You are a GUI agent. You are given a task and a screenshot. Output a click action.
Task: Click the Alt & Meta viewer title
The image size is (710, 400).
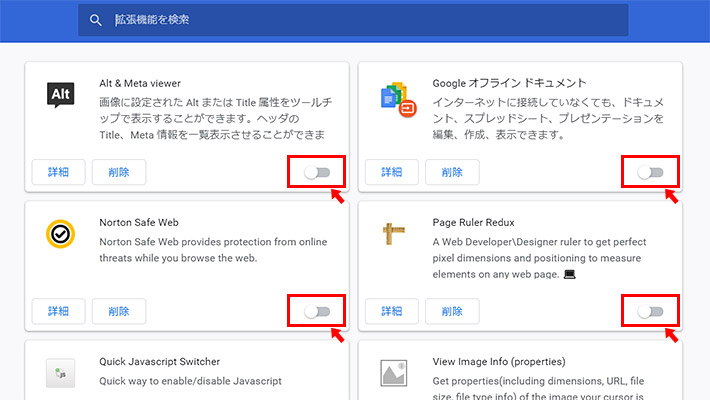point(140,83)
